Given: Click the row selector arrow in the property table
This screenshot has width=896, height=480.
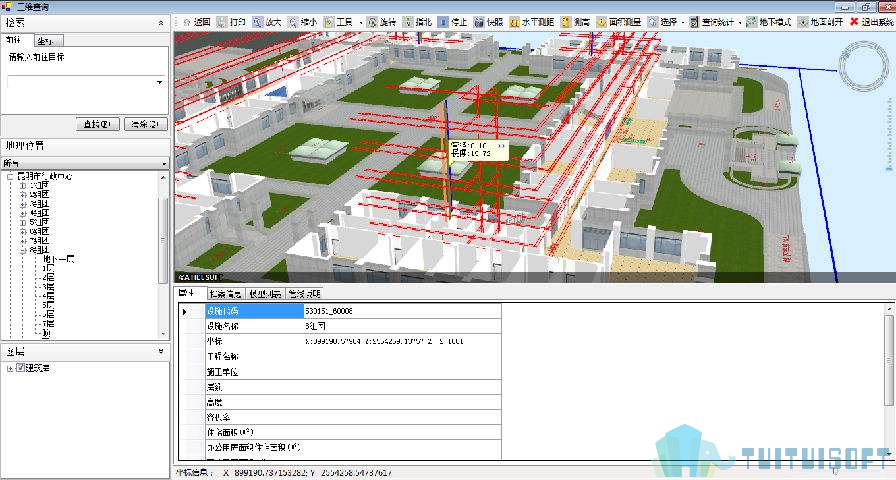Looking at the screenshot, I should [x=185, y=311].
